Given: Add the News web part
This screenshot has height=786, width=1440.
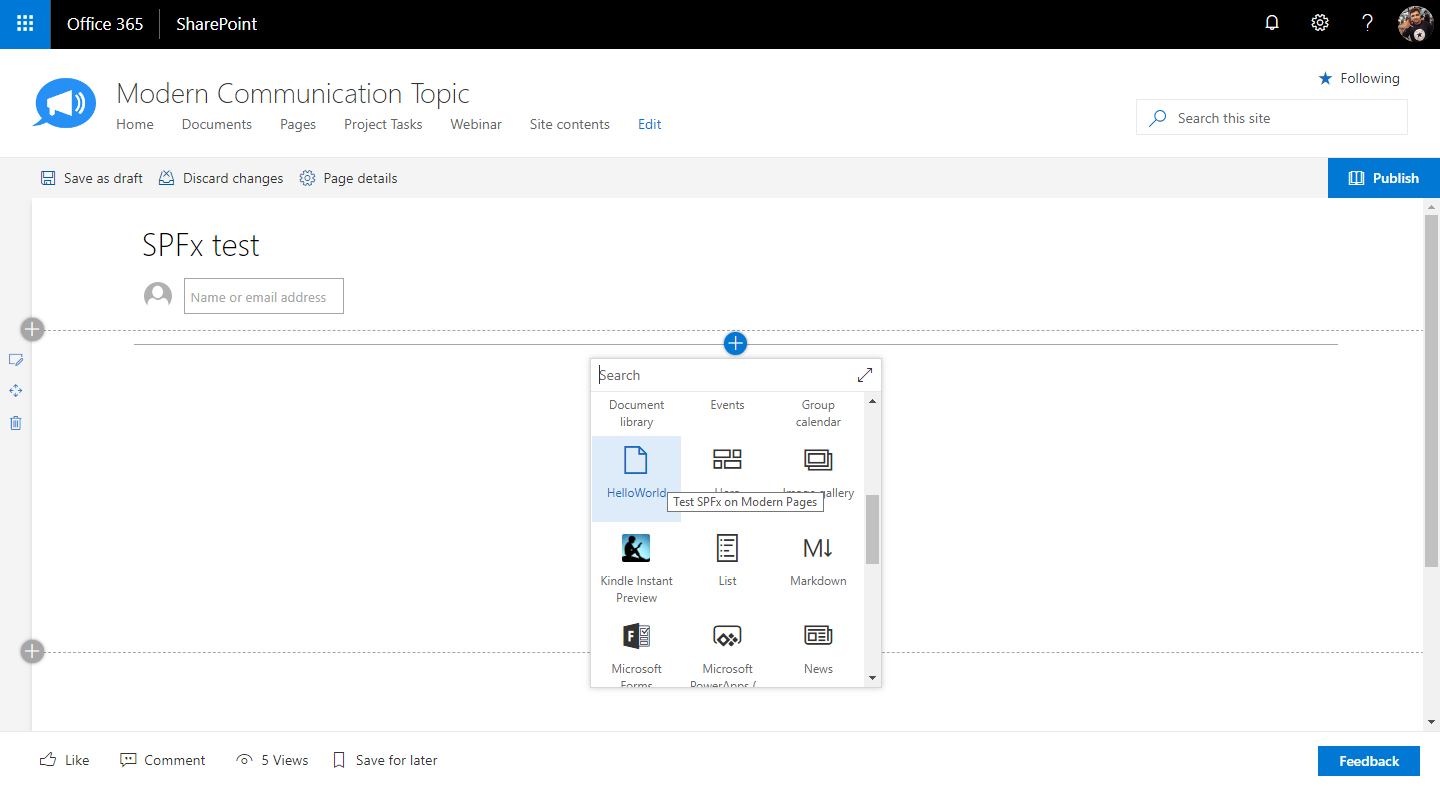Looking at the screenshot, I should pos(818,647).
